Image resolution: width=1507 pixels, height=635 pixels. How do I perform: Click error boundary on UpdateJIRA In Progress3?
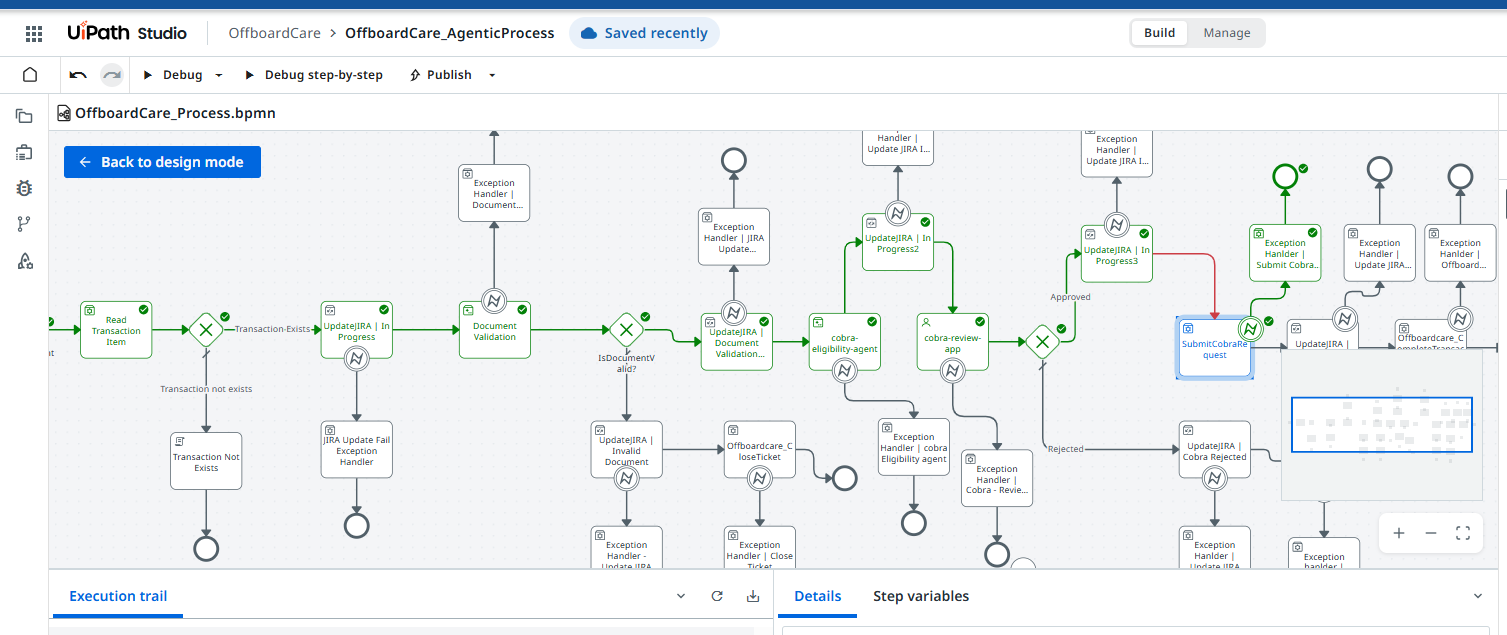pyautogui.click(x=1117, y=225)
